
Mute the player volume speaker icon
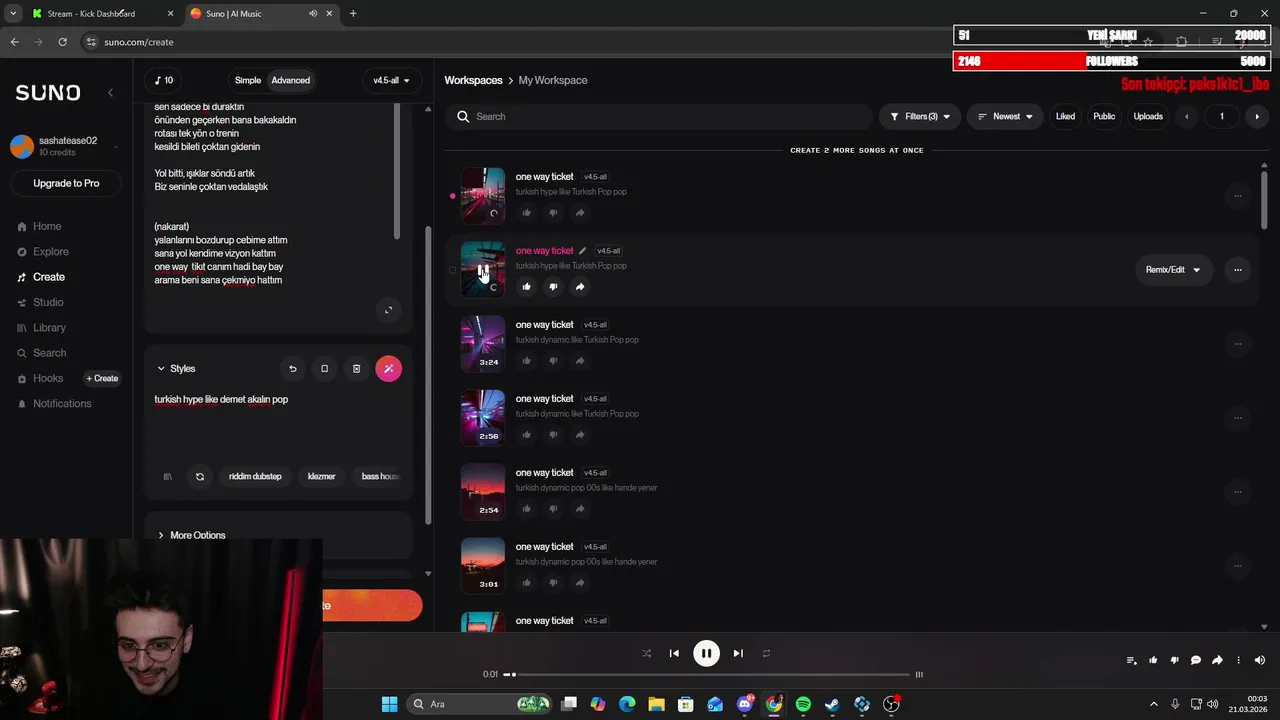click(x=1260, y=660)
